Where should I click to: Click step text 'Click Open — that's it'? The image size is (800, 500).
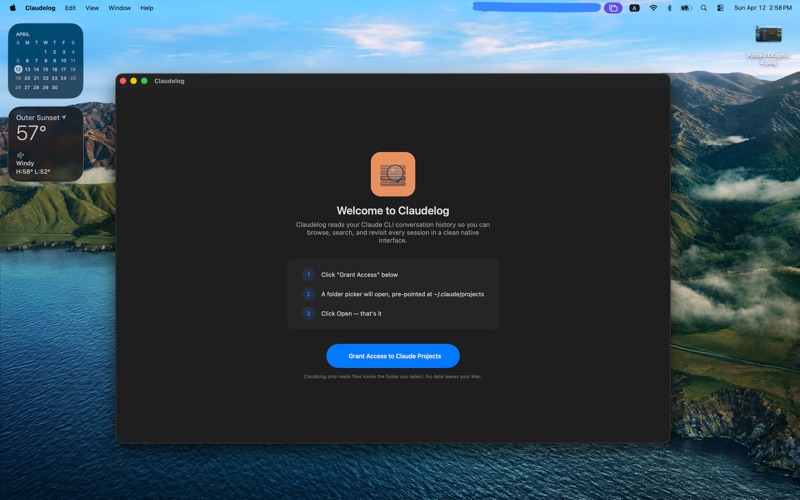coord(351,313)
